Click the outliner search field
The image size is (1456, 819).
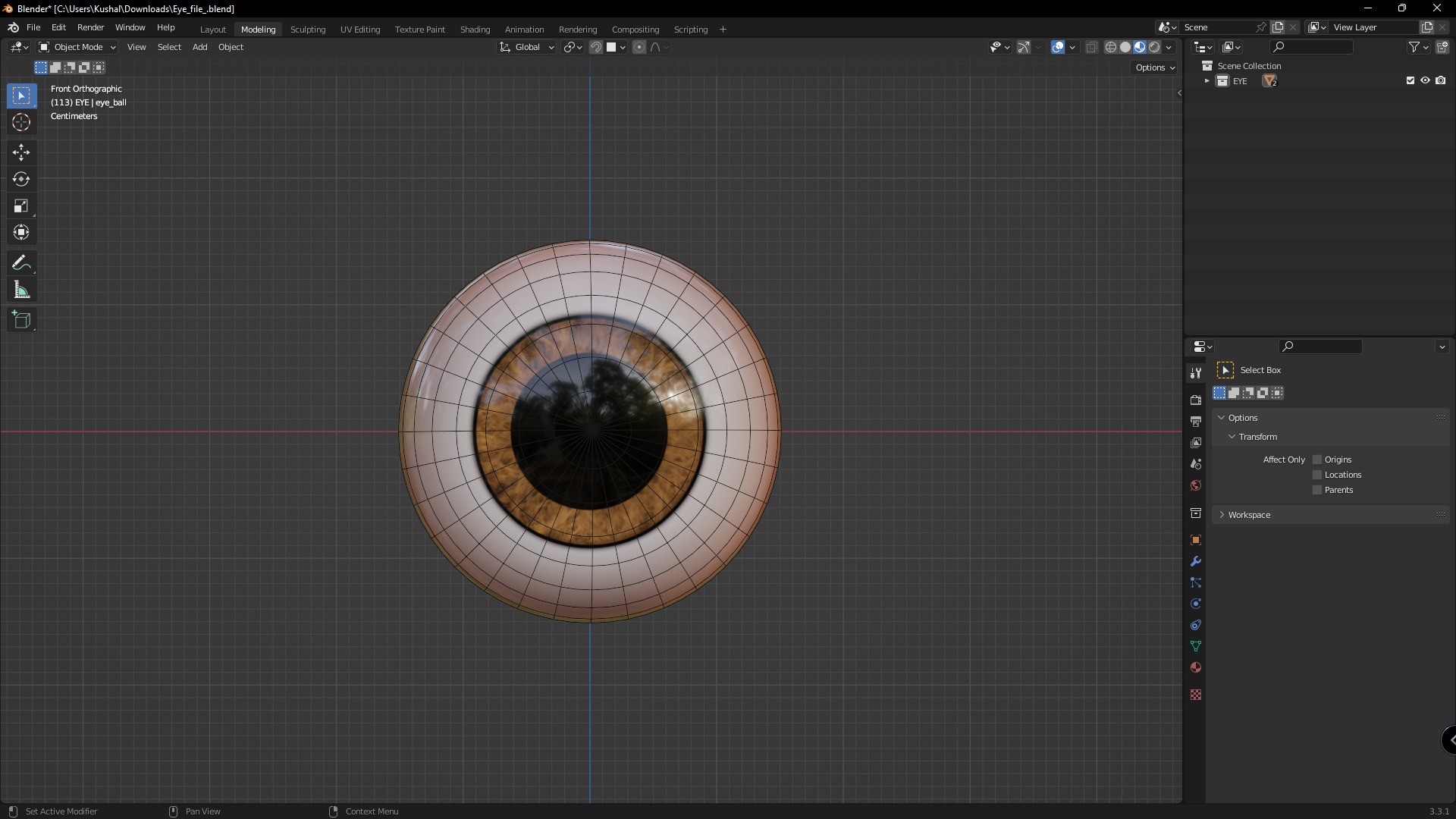[1311, 47]
